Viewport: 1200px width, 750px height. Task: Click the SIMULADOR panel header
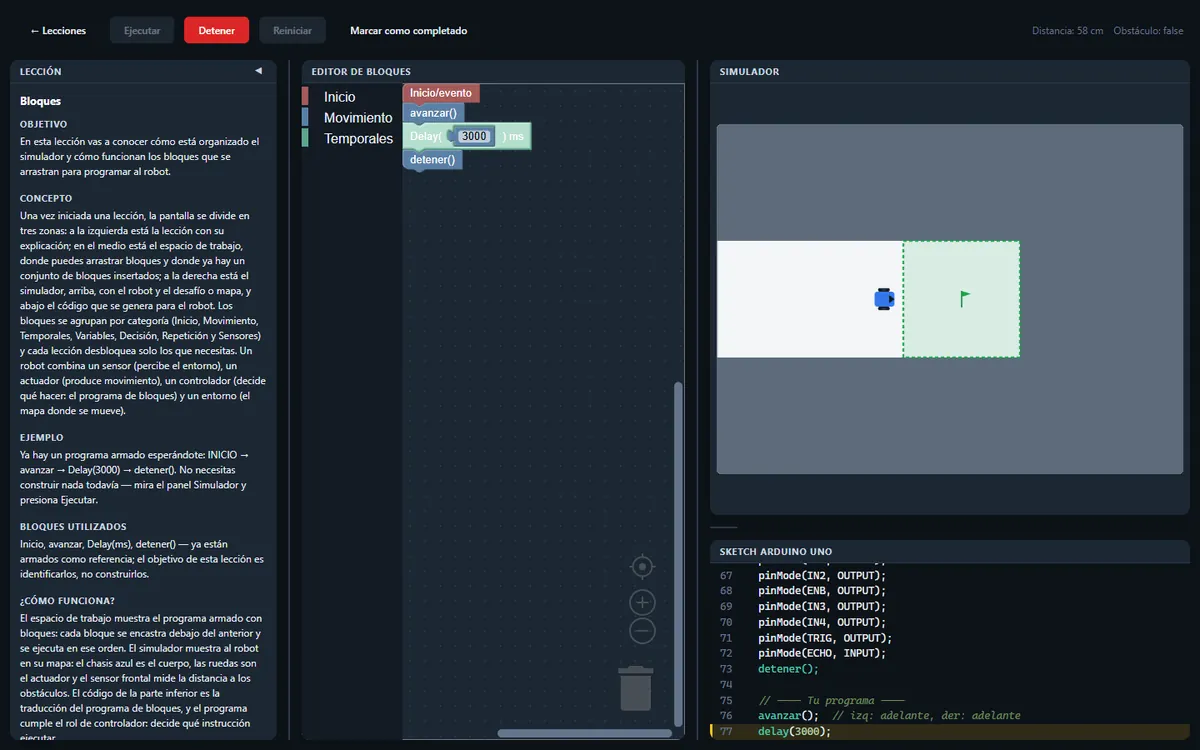point(950,72)
